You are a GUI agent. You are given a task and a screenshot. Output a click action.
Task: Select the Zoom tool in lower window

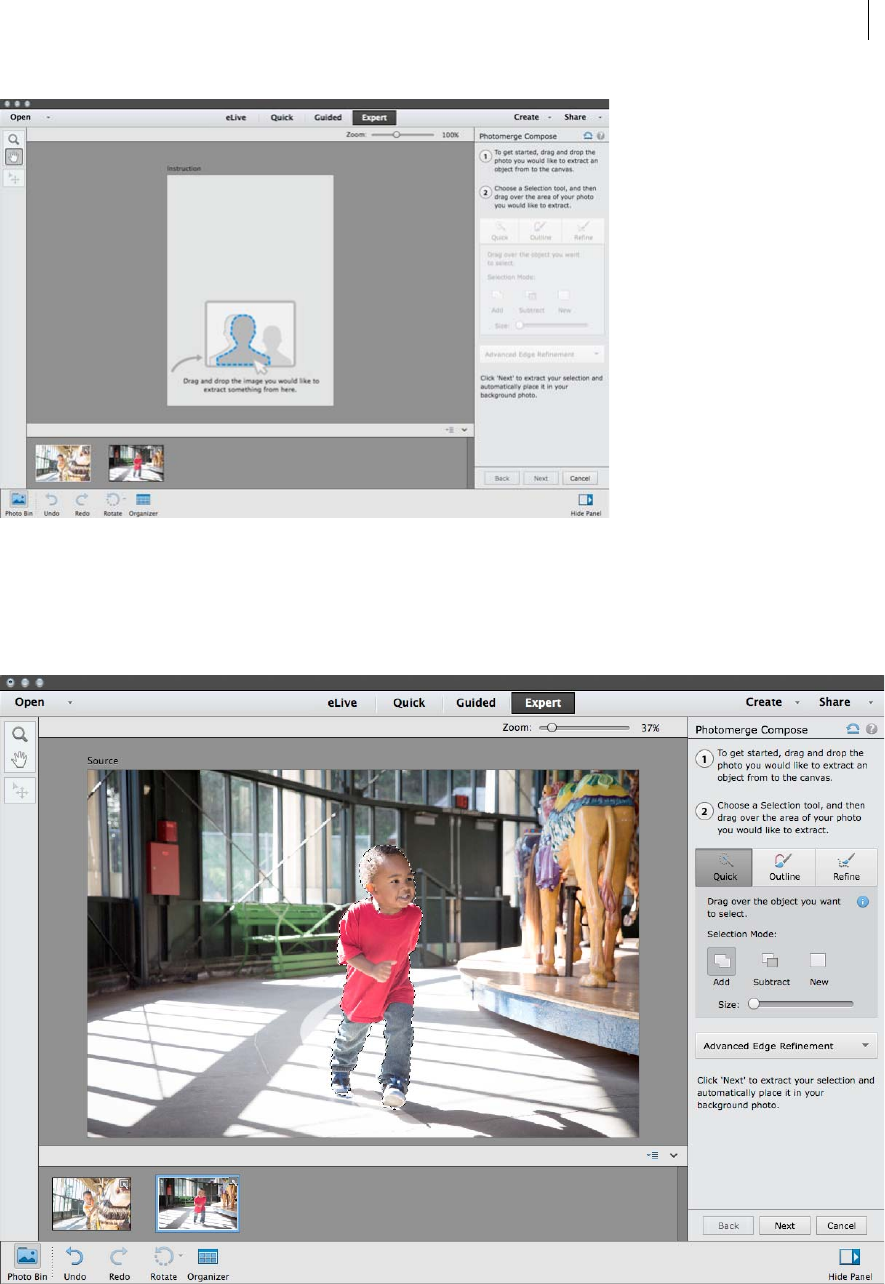(x=19, y=733)
